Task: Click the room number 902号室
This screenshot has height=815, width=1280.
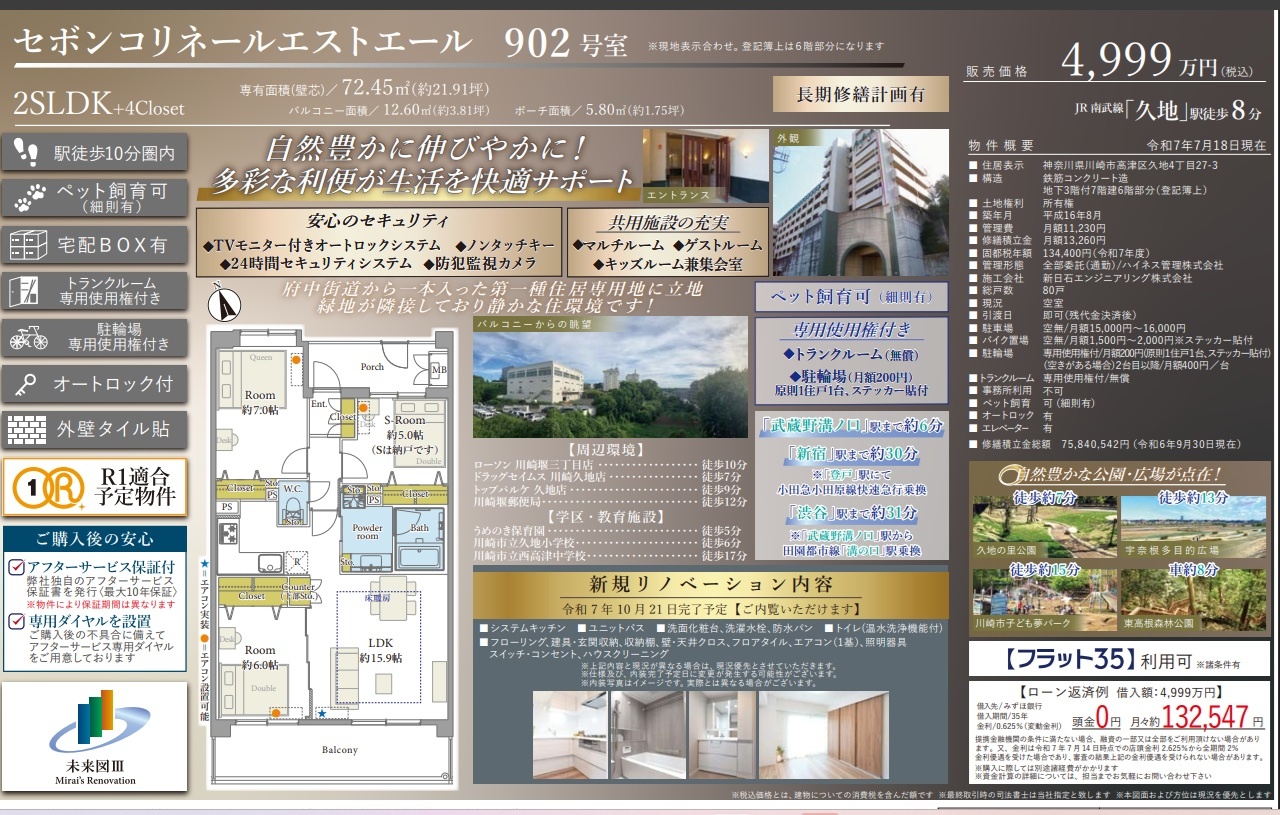Action: (x=566, y=43)
